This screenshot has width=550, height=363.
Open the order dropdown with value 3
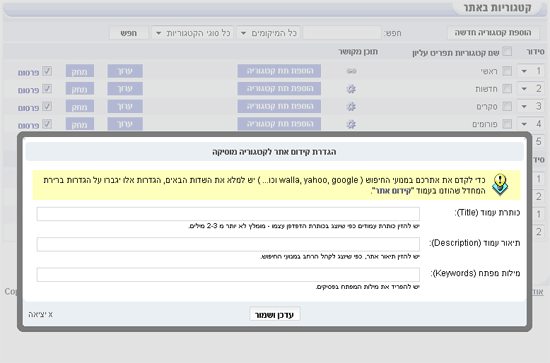531,106
